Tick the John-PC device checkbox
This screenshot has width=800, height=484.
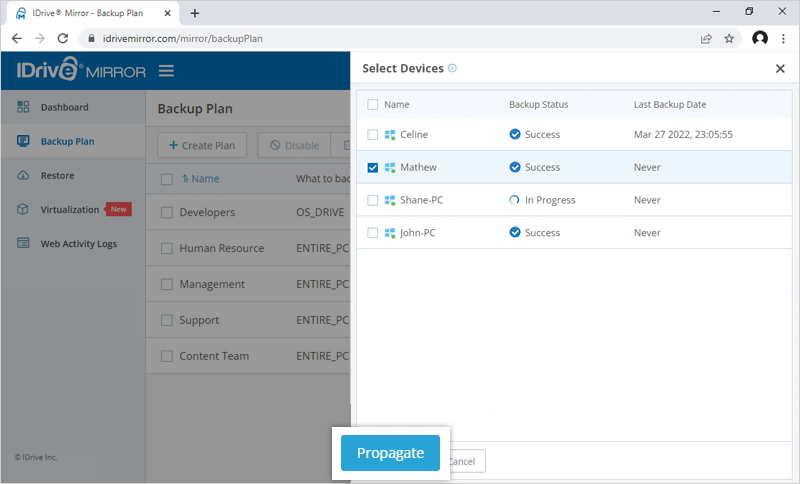pyautogui.click(x=373, y=233)
